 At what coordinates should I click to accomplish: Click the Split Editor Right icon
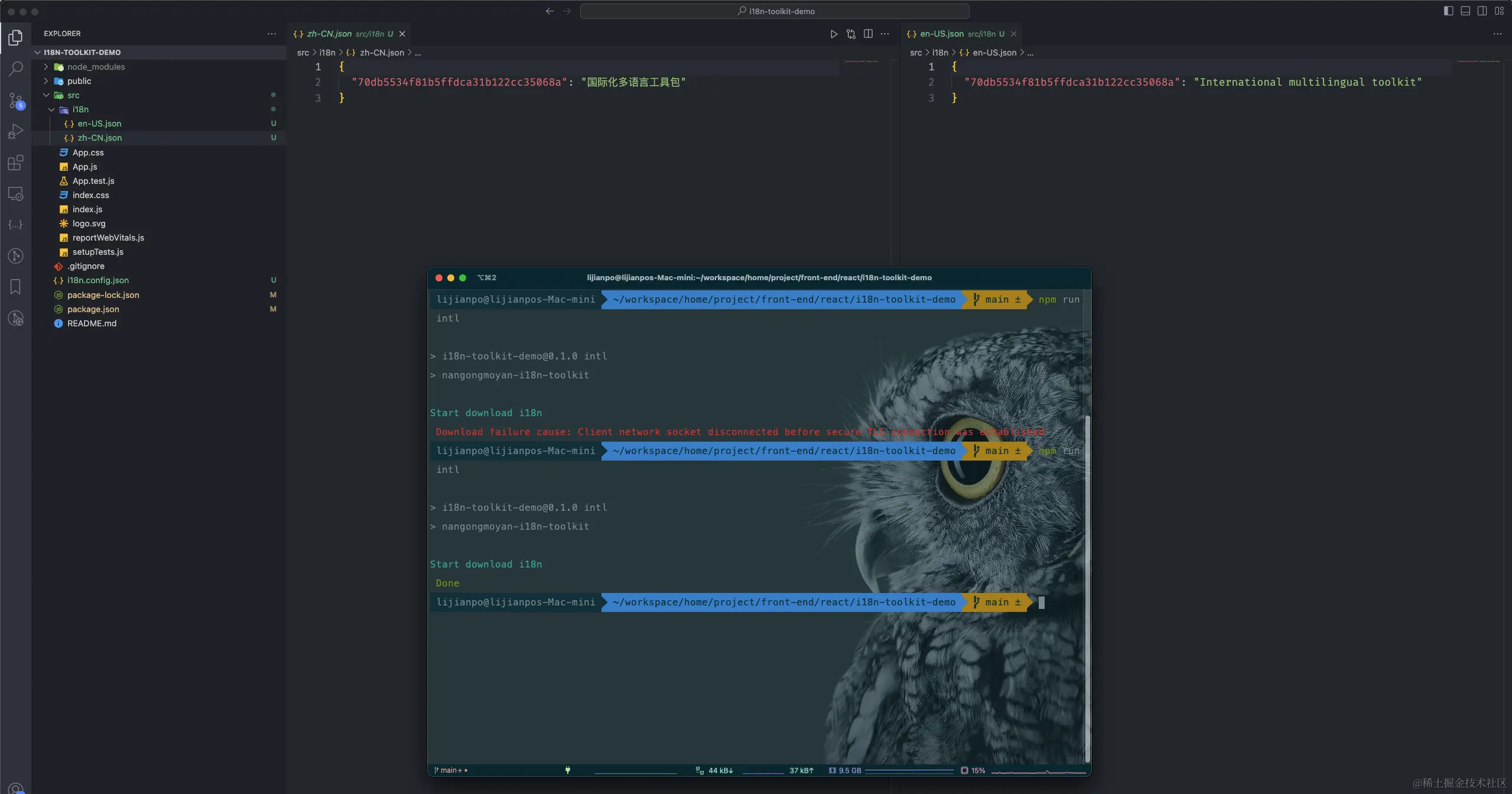[868, 34]
